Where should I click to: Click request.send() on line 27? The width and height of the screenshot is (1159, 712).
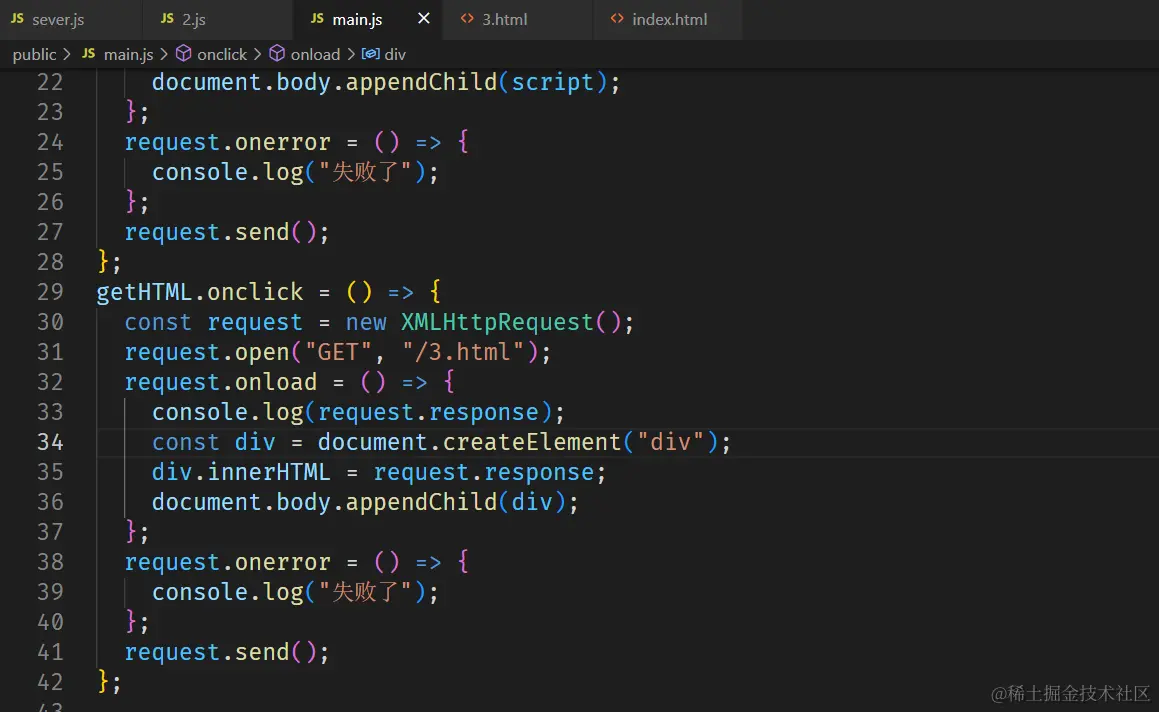(x=220, y=232)
